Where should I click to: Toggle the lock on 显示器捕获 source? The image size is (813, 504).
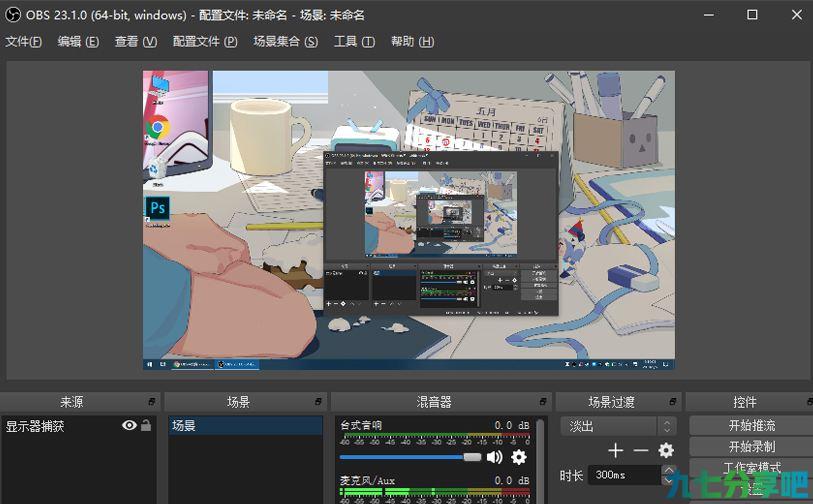click(146, 426)
